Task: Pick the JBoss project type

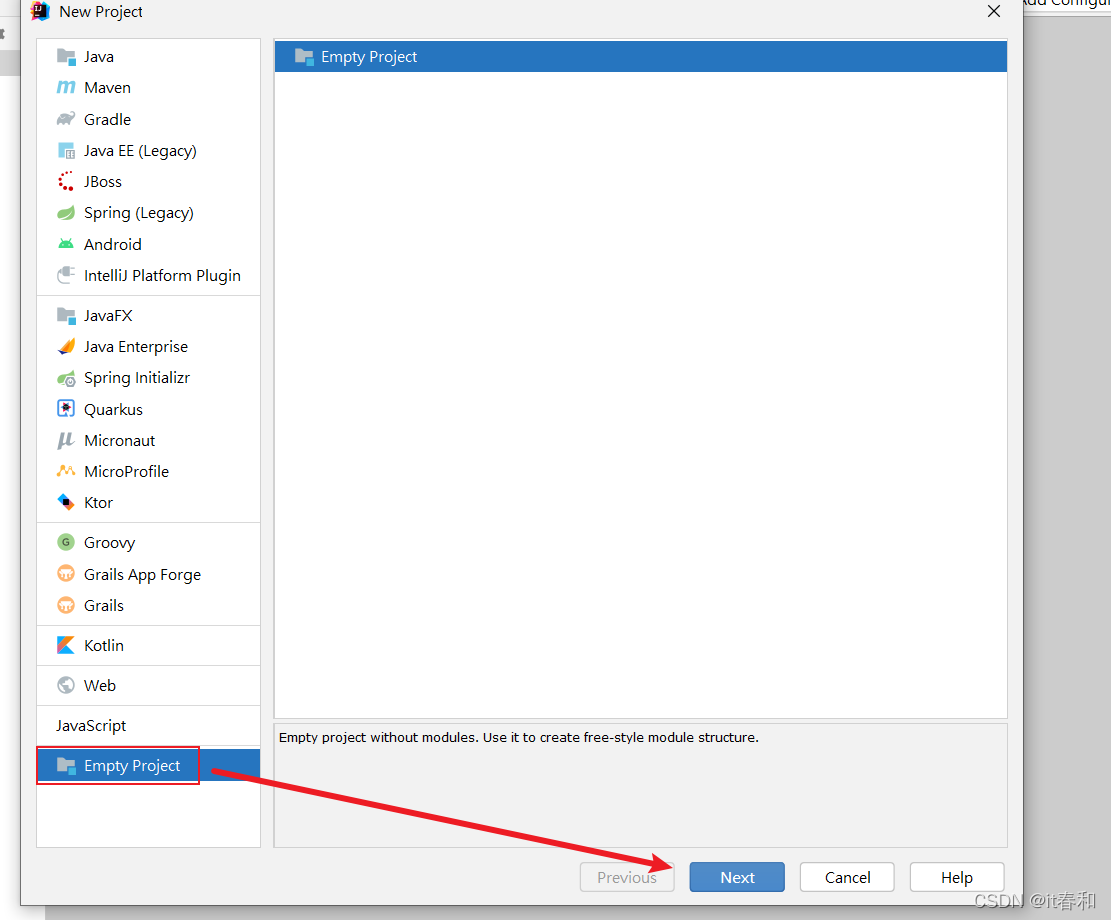Action: coord(148,181)
